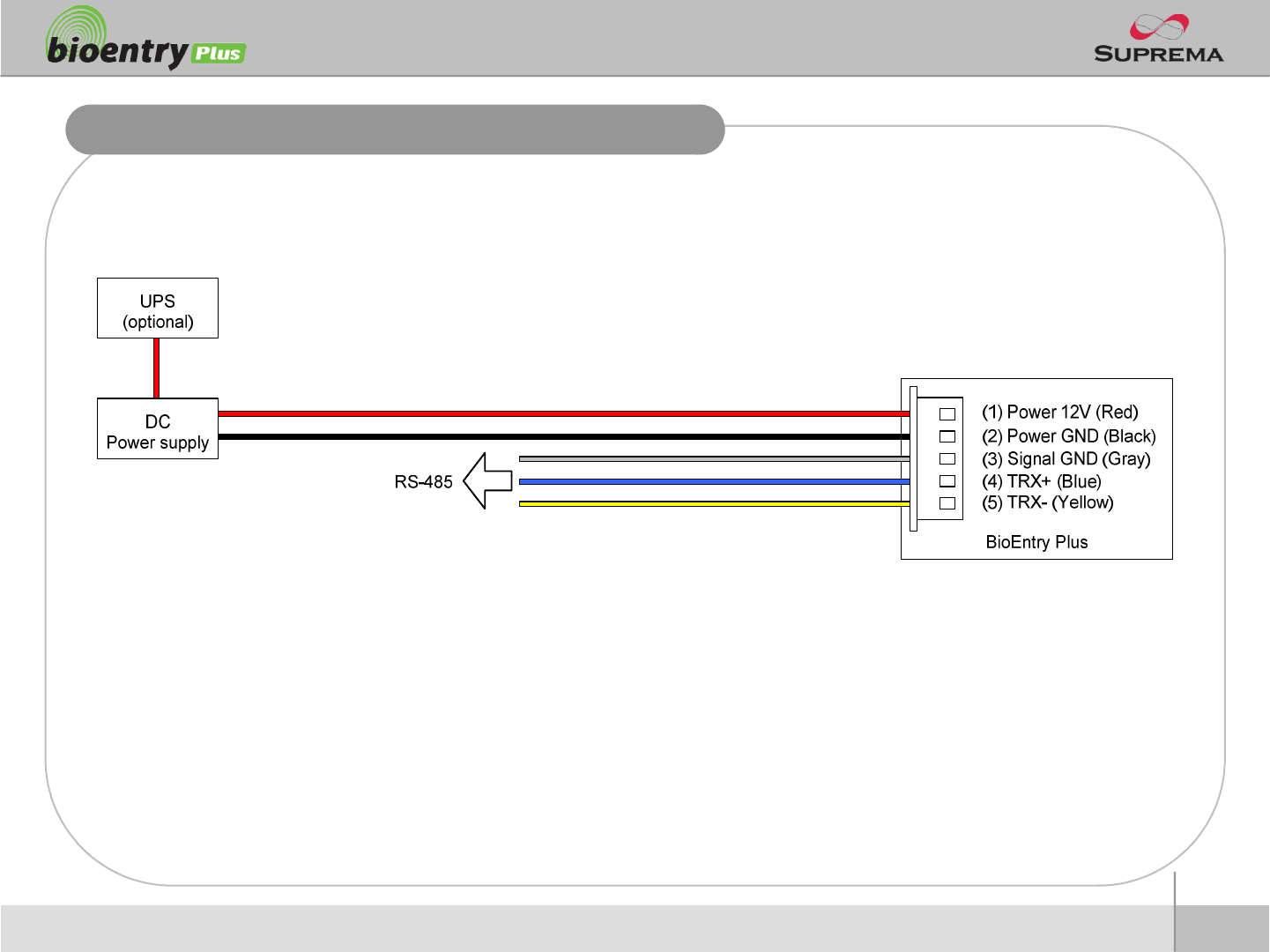The image size is (1270, 952).
Task: Select connector pin 2 square
Action: click(947, 436)
